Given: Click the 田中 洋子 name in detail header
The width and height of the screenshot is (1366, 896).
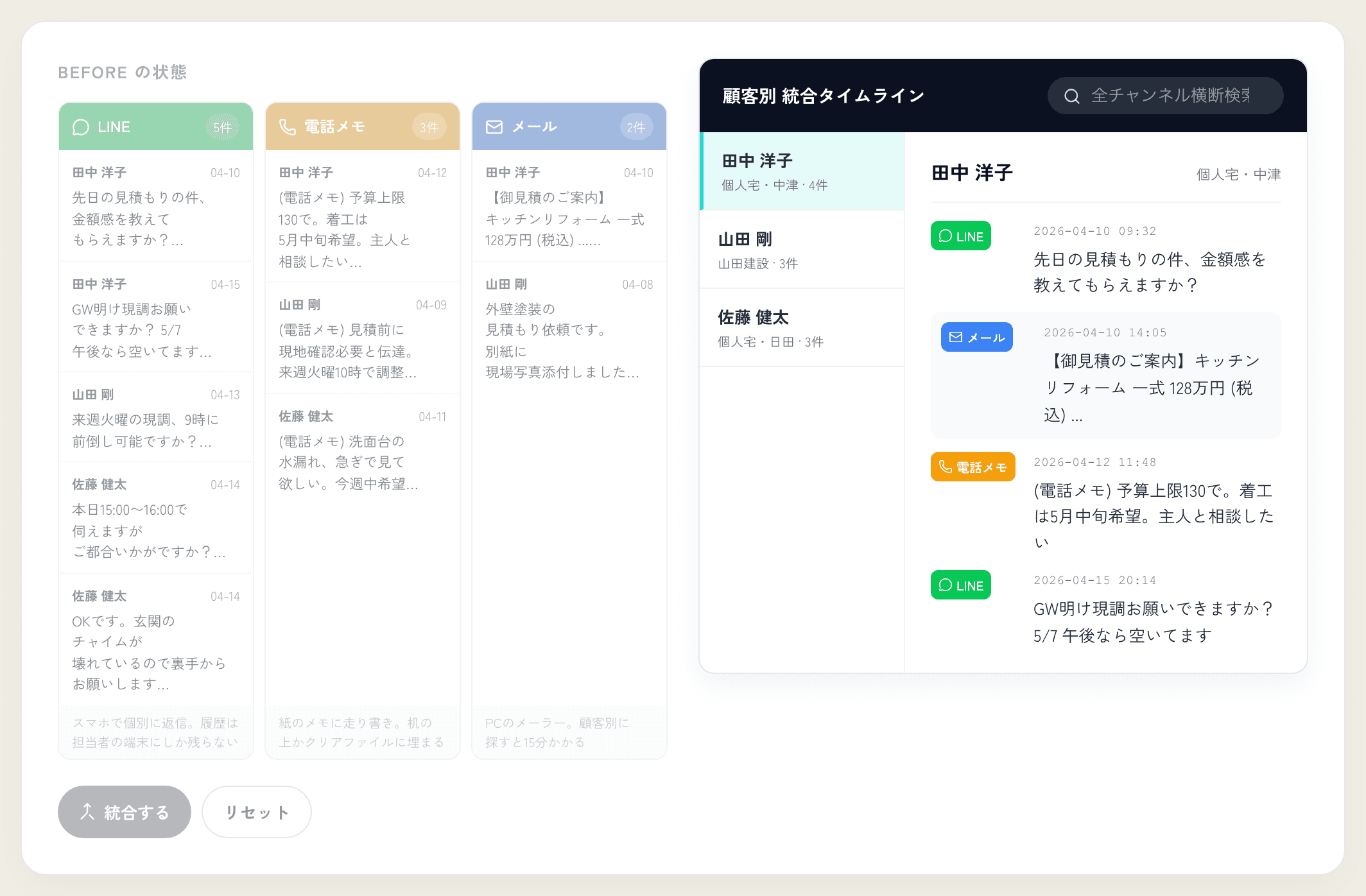Looking at the screenshot, I should [972, 173].
